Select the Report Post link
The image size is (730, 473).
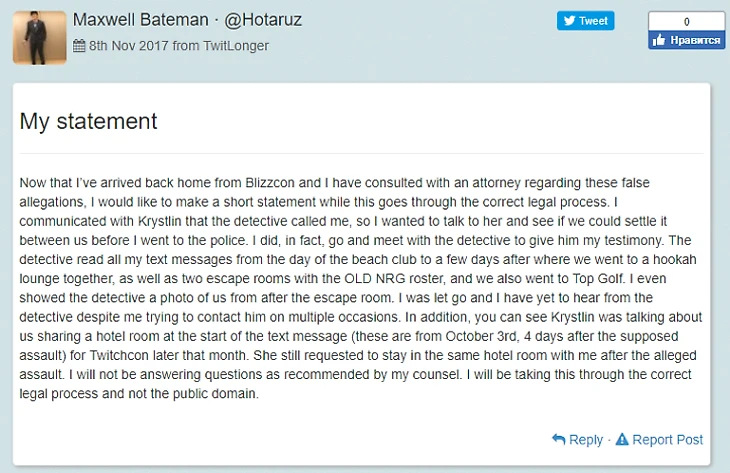[667, 439]
